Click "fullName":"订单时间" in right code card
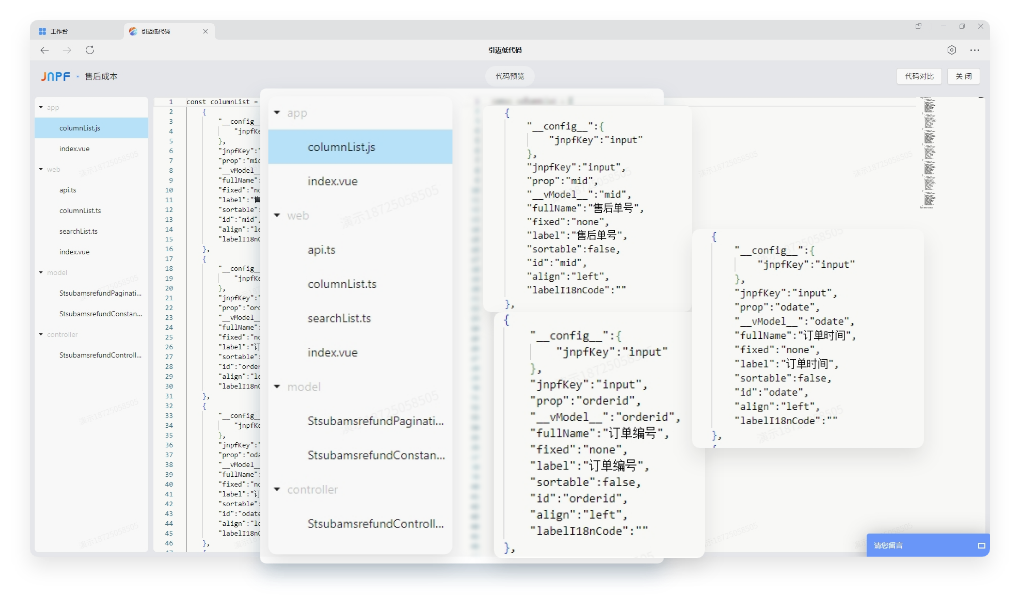Screen dimensions: 1020x604 793,335
